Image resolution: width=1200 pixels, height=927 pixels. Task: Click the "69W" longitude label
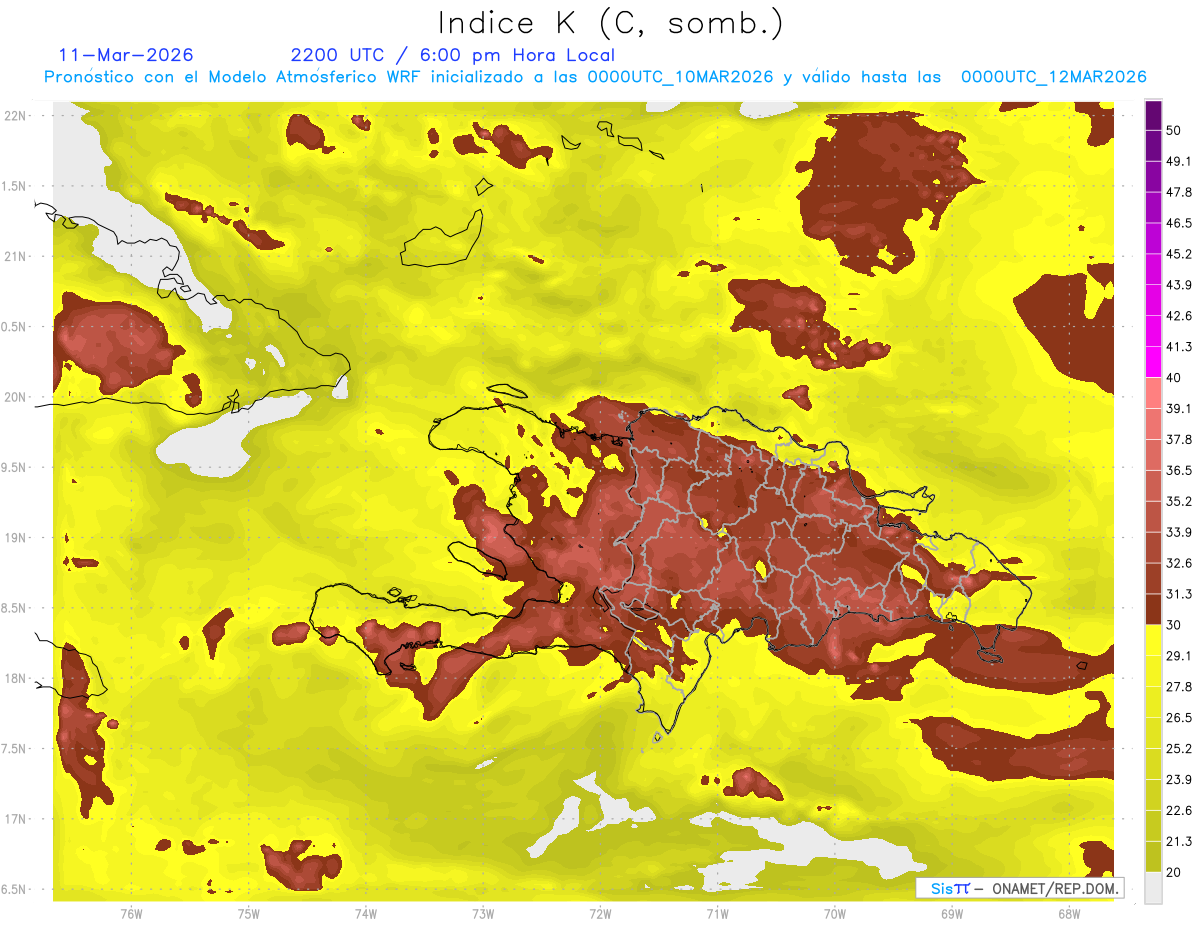pos(951,914)
